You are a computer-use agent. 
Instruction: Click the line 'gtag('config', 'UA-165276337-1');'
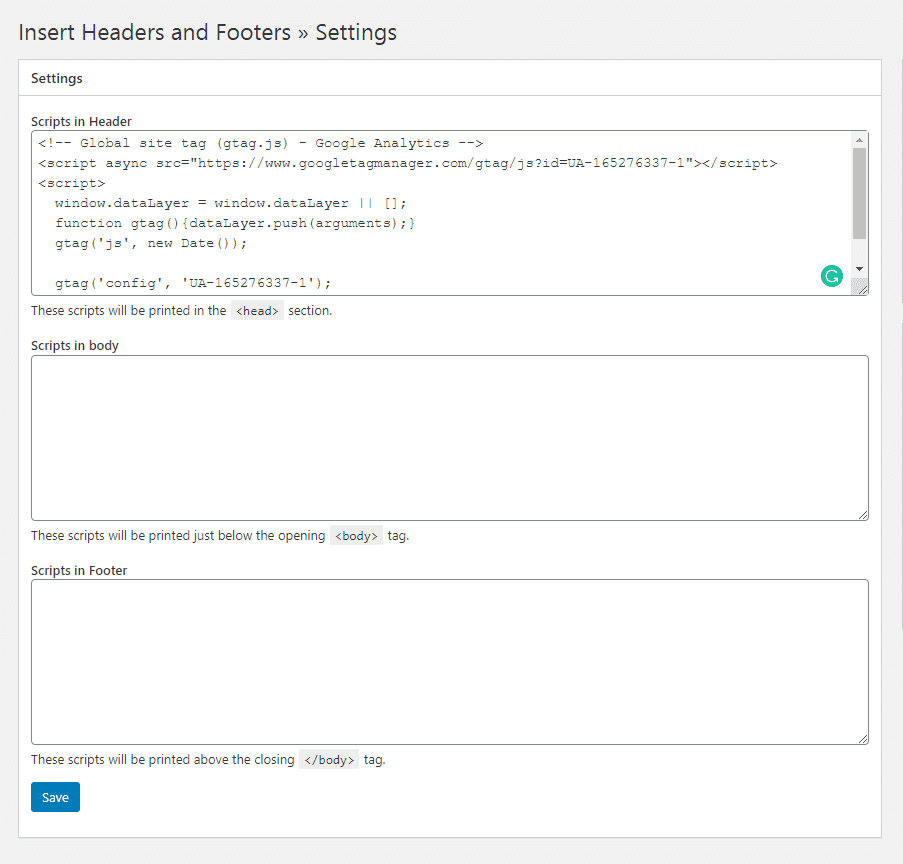point(193,283)
